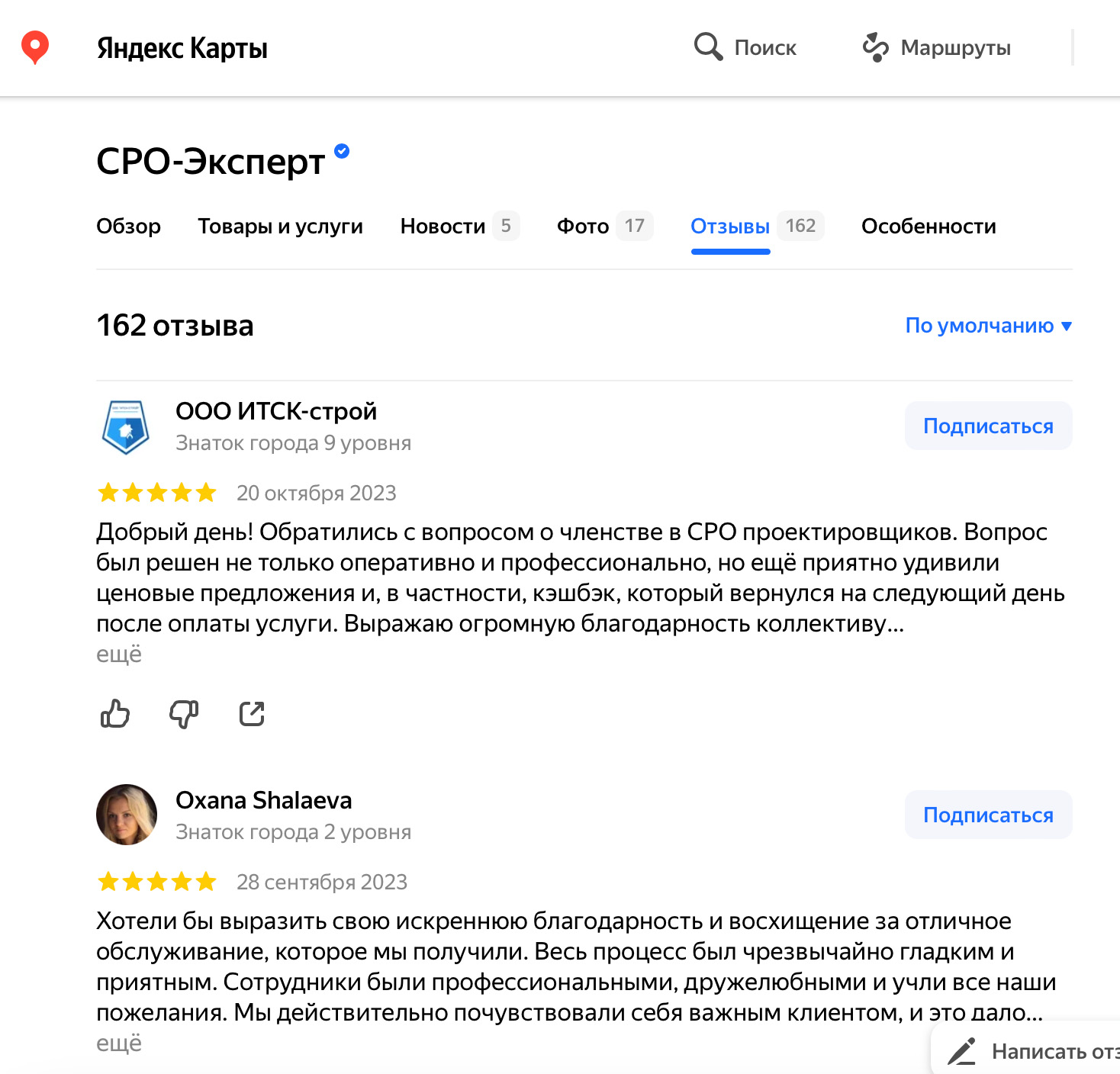
Task: Expand first review with ещё
Action: pos(119,654)
